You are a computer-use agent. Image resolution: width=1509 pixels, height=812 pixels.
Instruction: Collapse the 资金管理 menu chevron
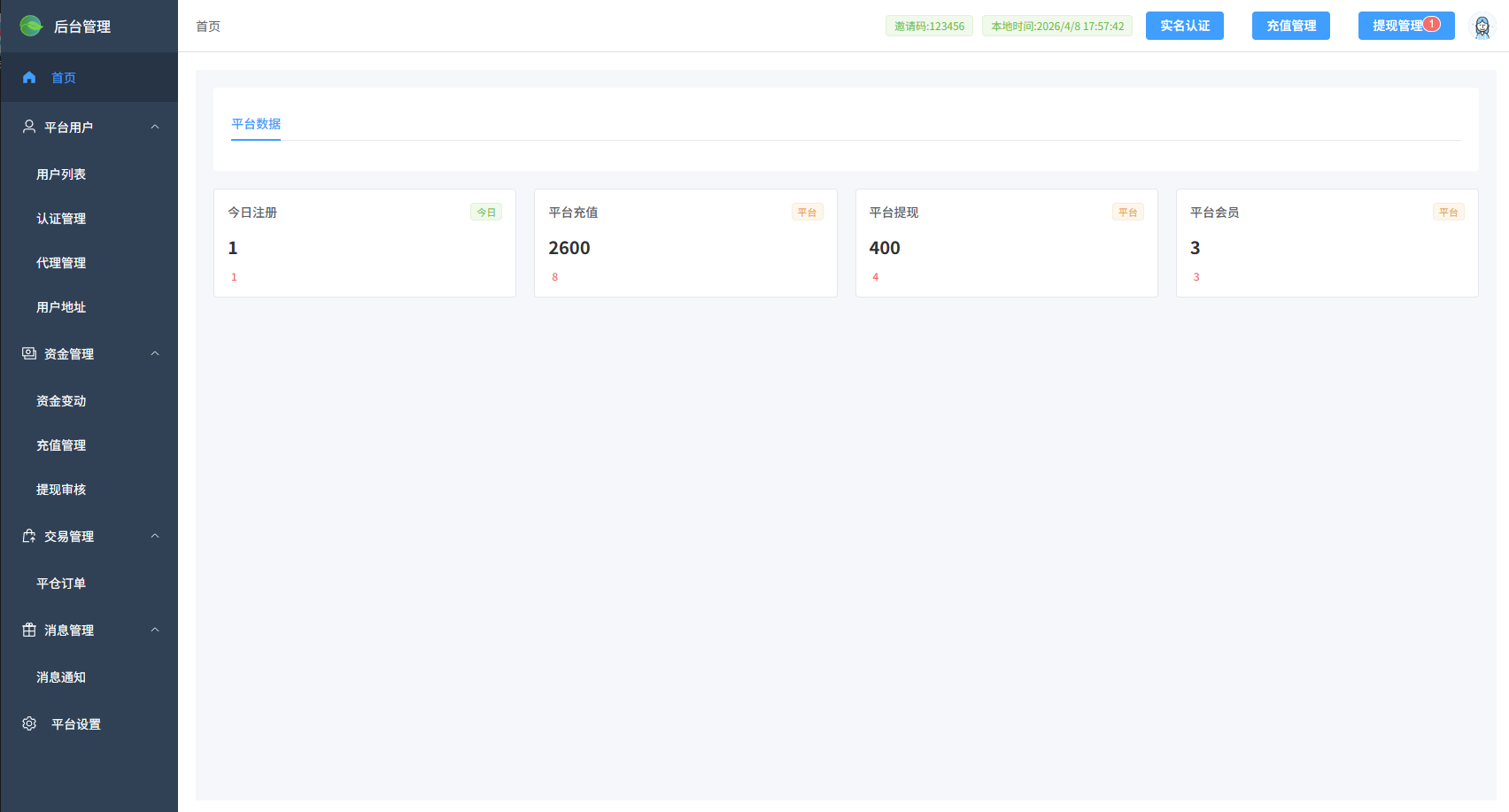(x=155, y=353)
